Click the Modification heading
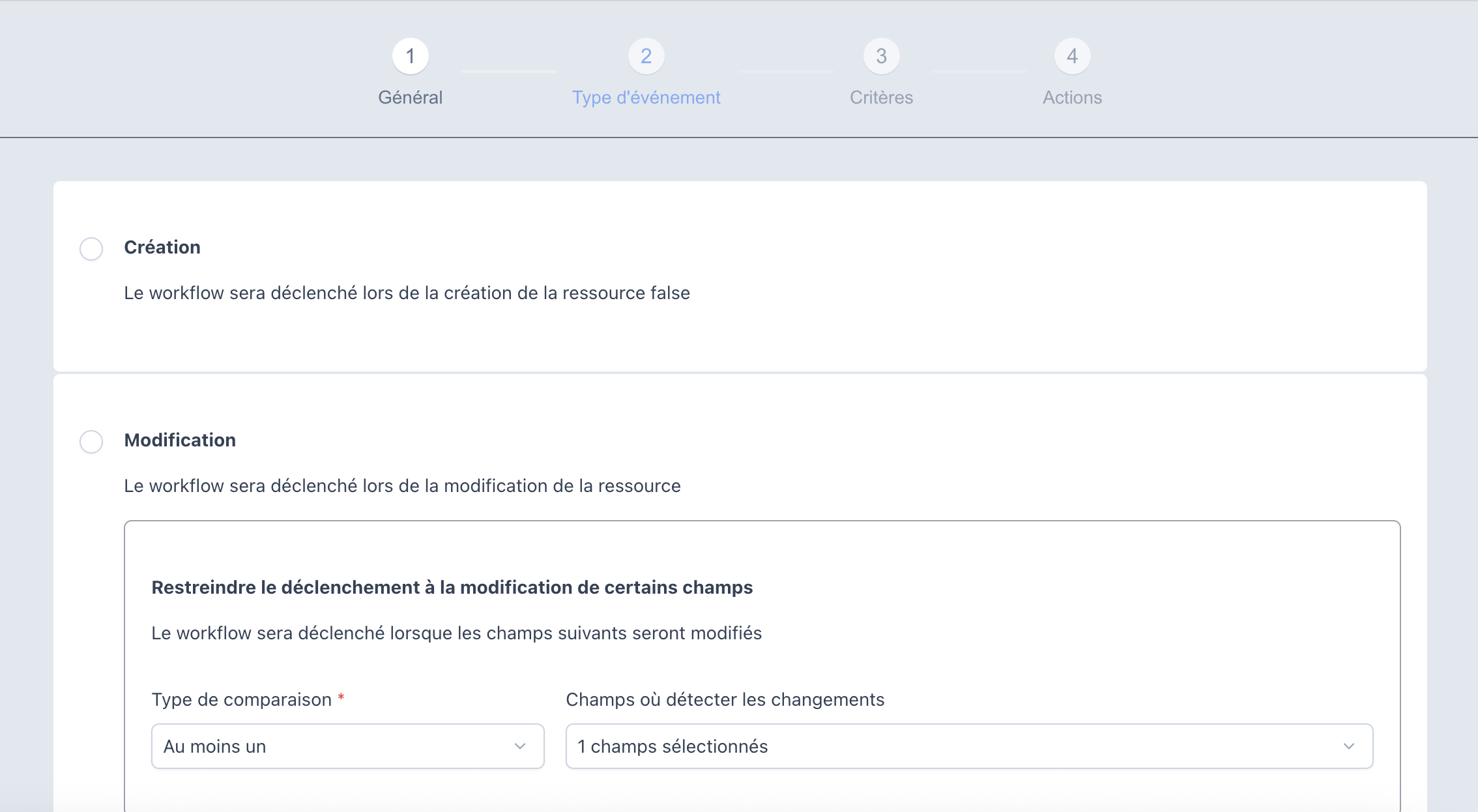The width and height of the screenshot is (1478, 812). click(x=180, y=441)
